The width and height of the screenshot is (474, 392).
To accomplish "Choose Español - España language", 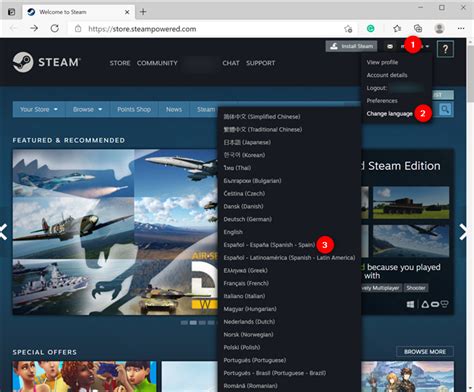I will coord(269,245).
